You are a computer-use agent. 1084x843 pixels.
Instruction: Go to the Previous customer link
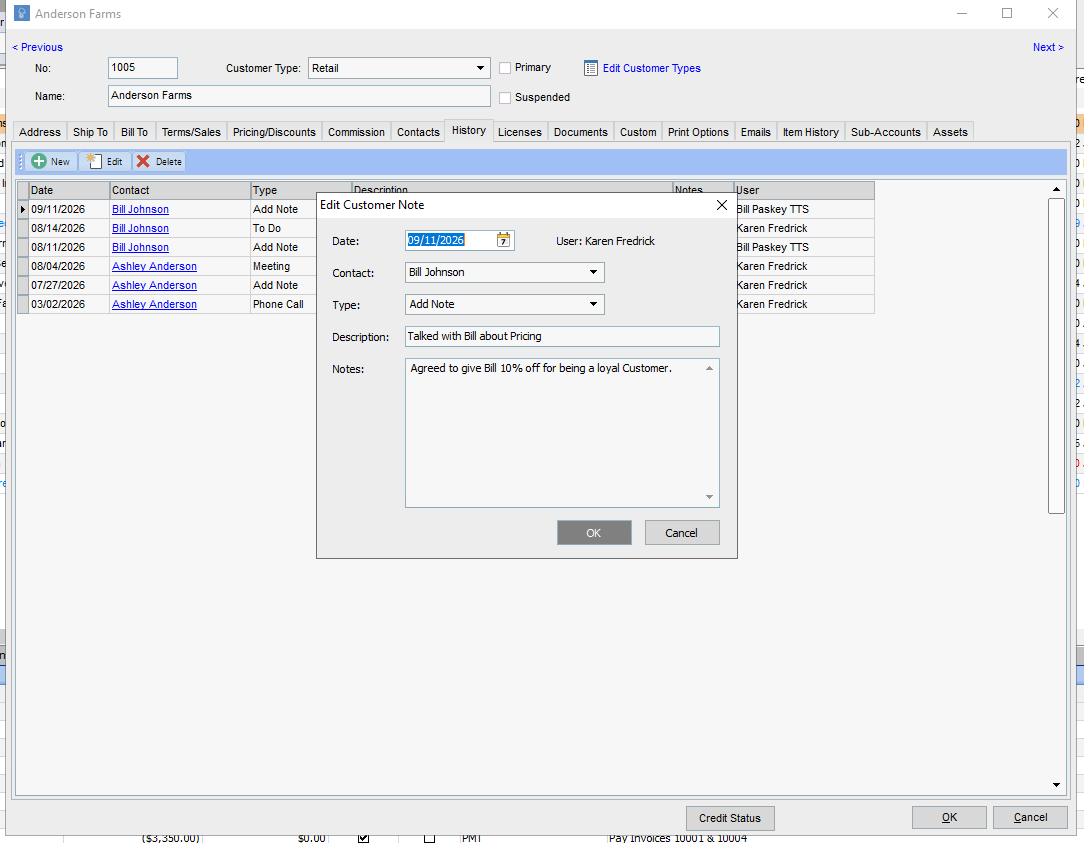point(38,47)
